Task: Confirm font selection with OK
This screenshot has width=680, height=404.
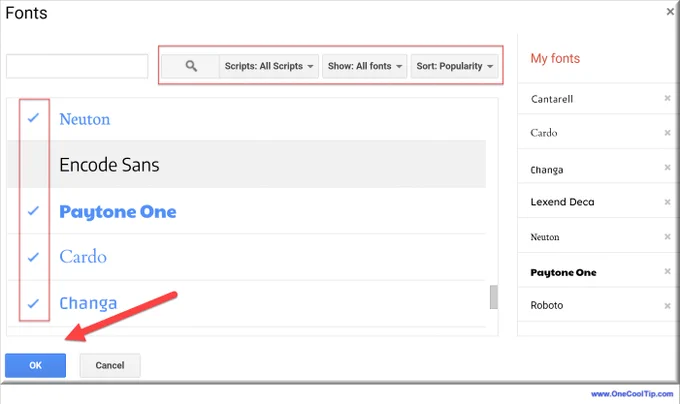Action: (36, 365)
